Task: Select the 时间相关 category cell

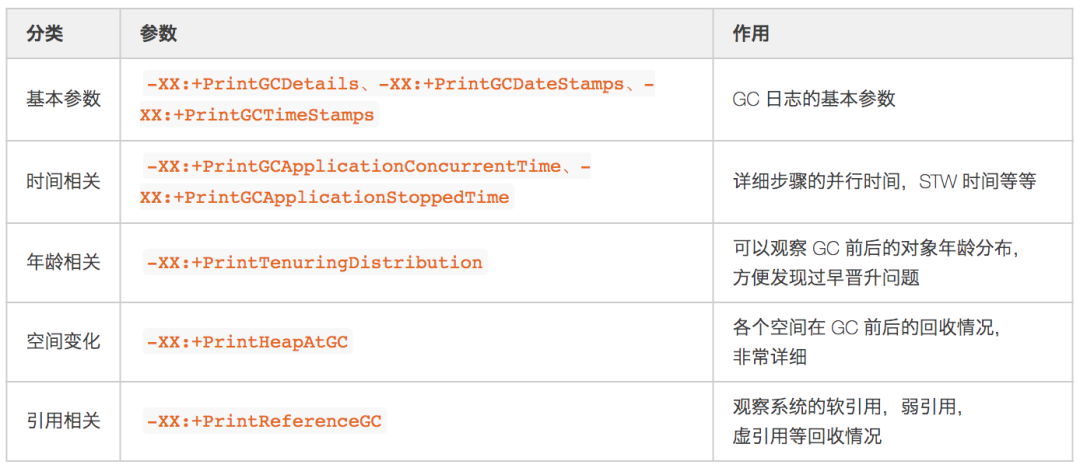Action: pos(63,181)
